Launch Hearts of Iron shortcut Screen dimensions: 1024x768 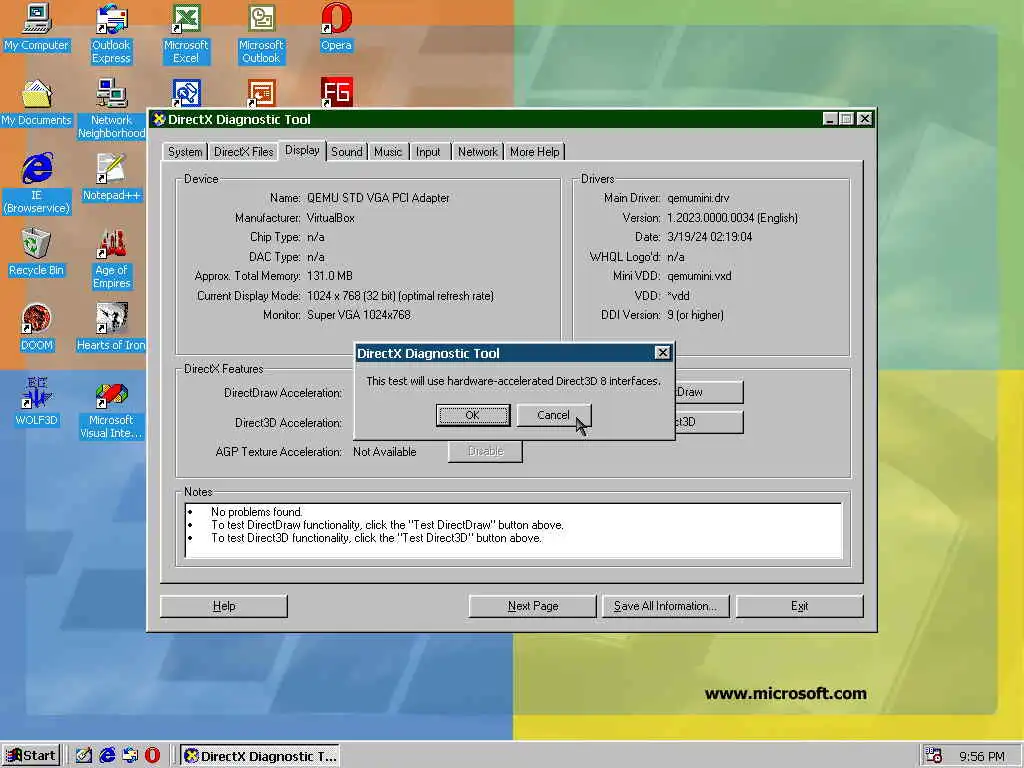pos(111,327)
